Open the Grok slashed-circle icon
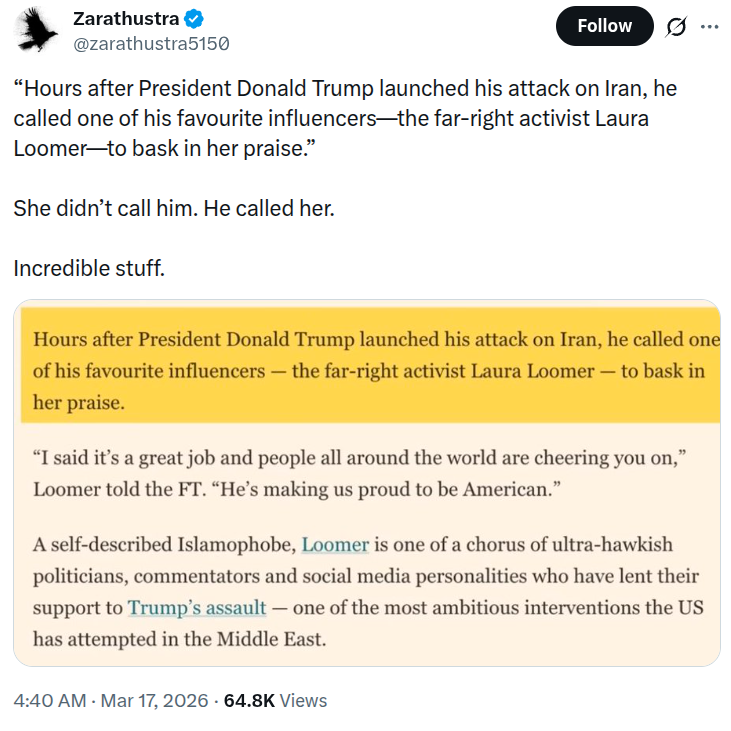The image size is (731, 731). pos(677,26)
